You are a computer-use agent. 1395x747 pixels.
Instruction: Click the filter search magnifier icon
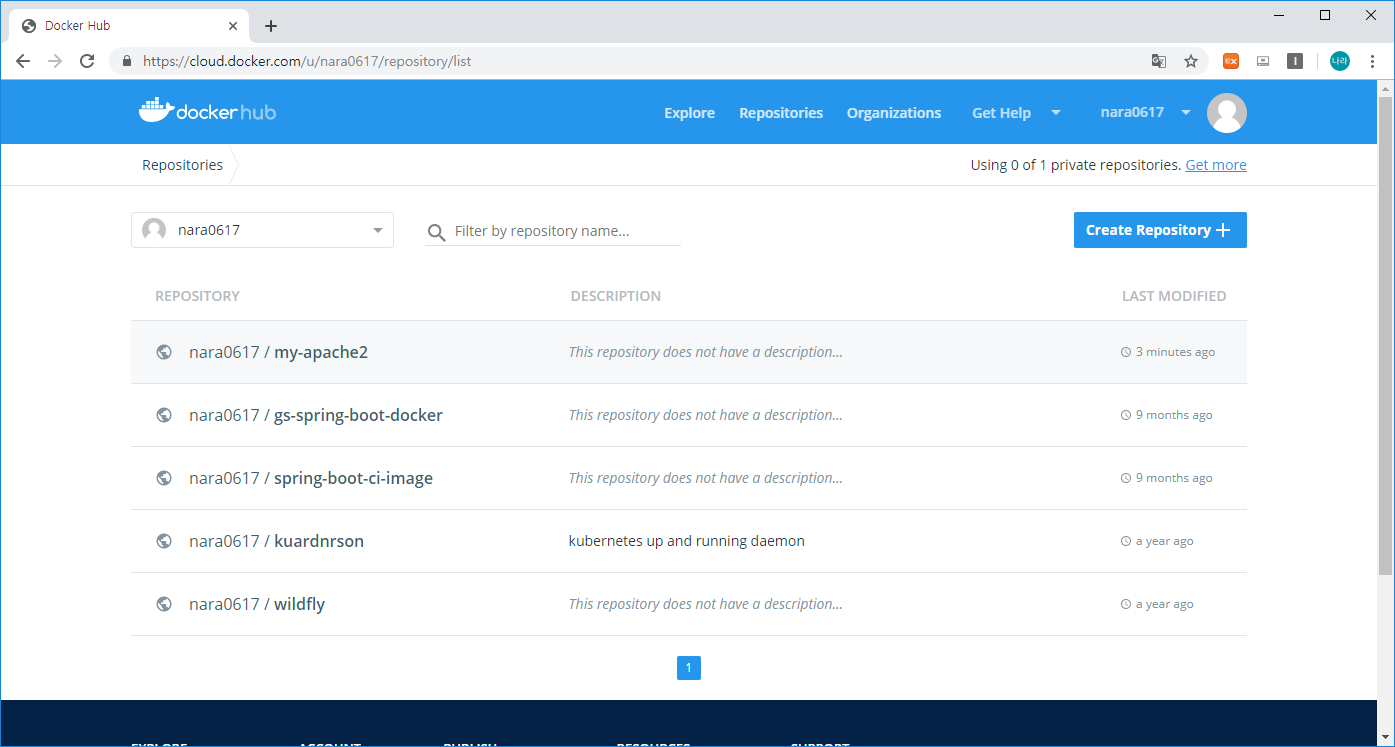pos(436,233)
